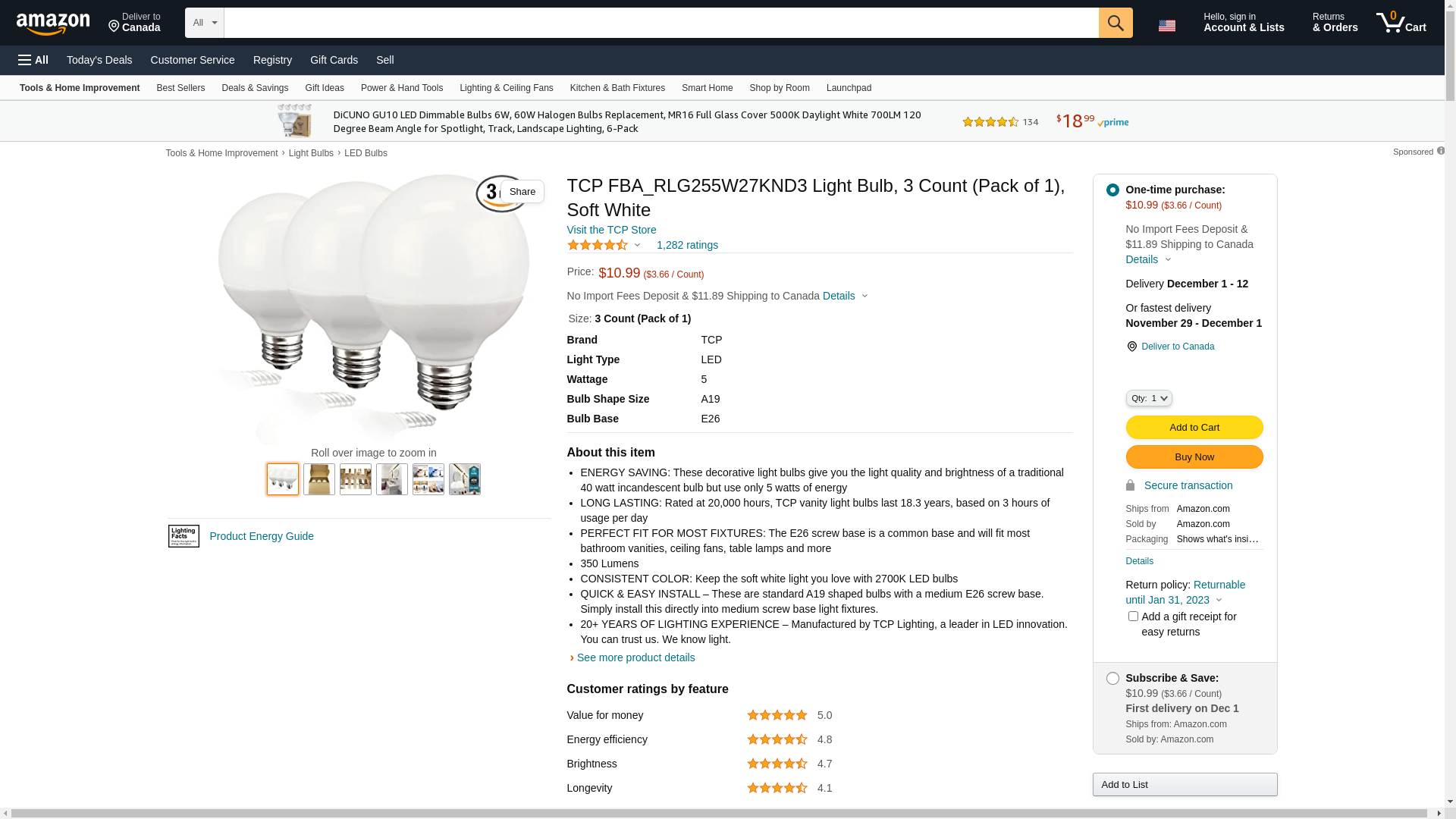Click the Add to Cart button
This screenshot has height=819, width=1456.
click(1194, 428)
